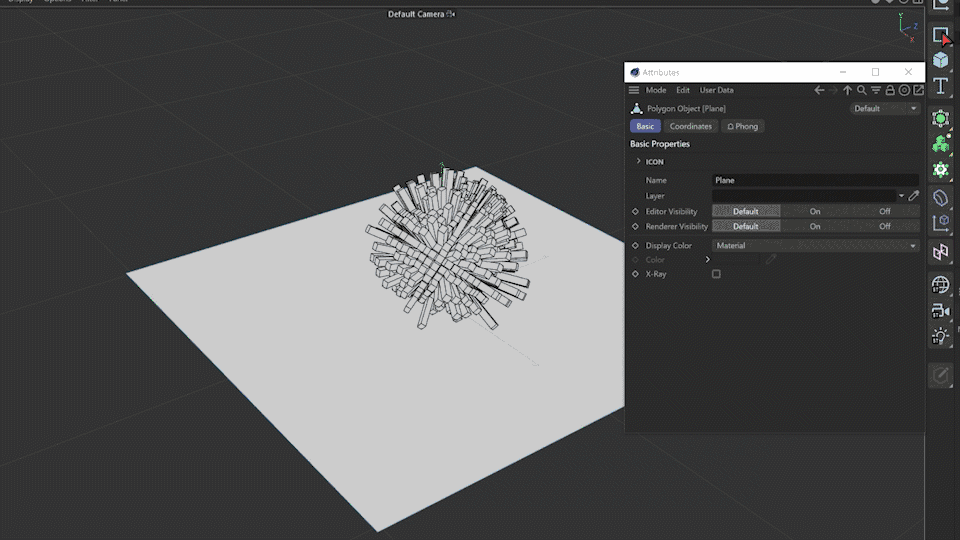960x540 pixels.
Task: Switch to the Coordinates tab
Action: [x=691, y=126]
